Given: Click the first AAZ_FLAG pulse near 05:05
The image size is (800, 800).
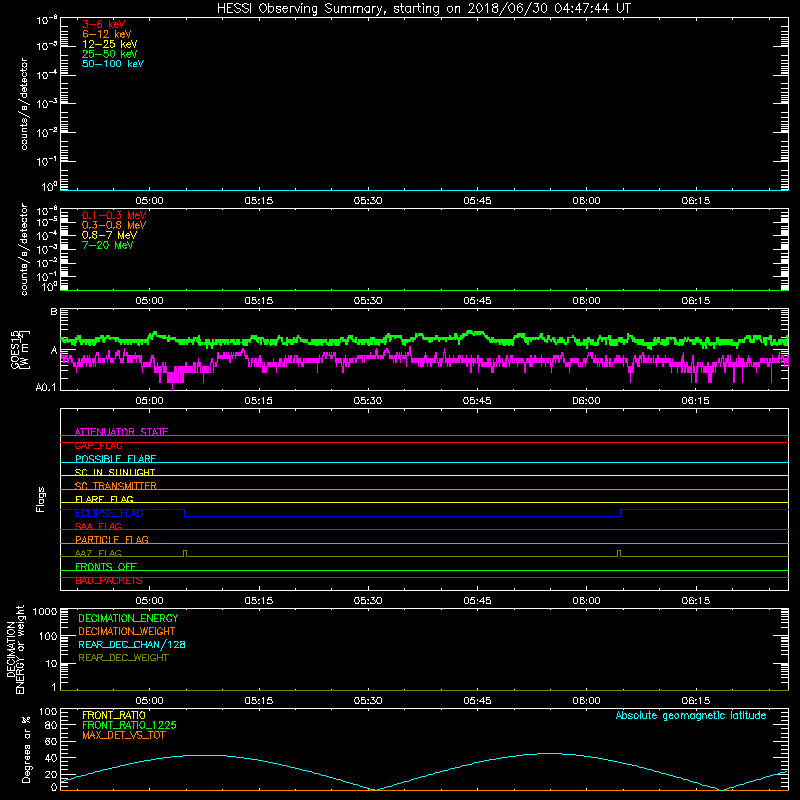Looking at the screenshot, I should (x=185, y=553).
